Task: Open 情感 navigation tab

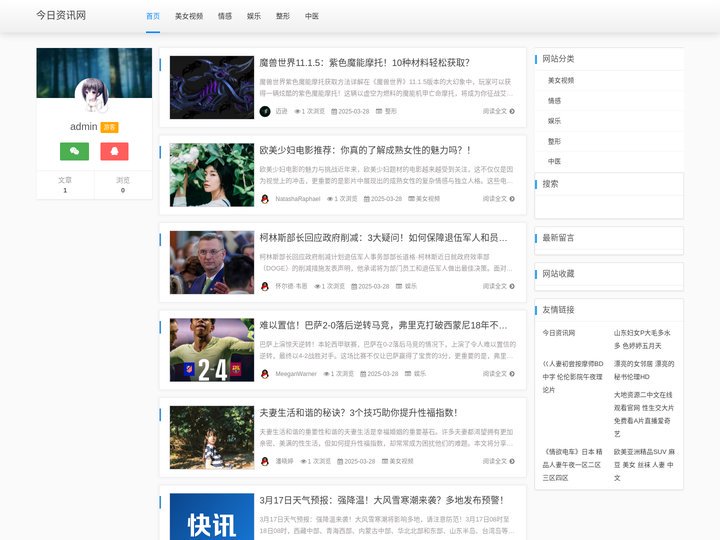Action: (225, 16)
